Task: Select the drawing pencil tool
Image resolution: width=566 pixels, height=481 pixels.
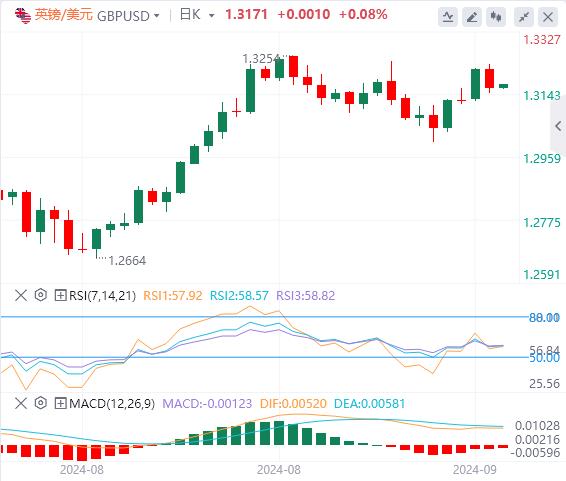Action: (x=472, y=17)
